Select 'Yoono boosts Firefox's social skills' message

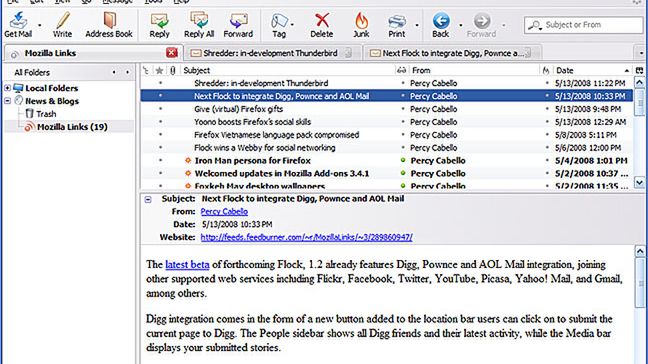point(253,122)
